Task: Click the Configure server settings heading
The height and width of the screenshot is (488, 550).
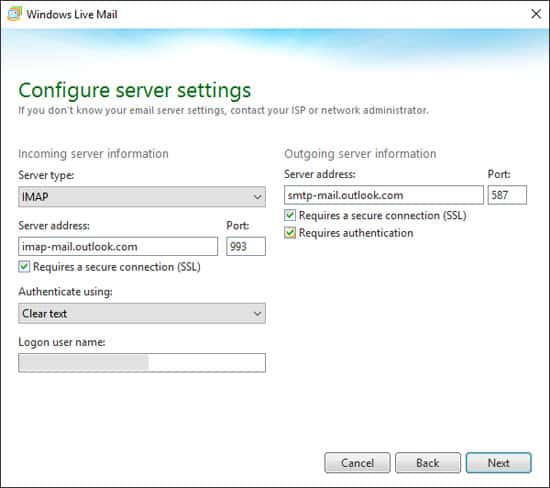Action: coord(135,91)
